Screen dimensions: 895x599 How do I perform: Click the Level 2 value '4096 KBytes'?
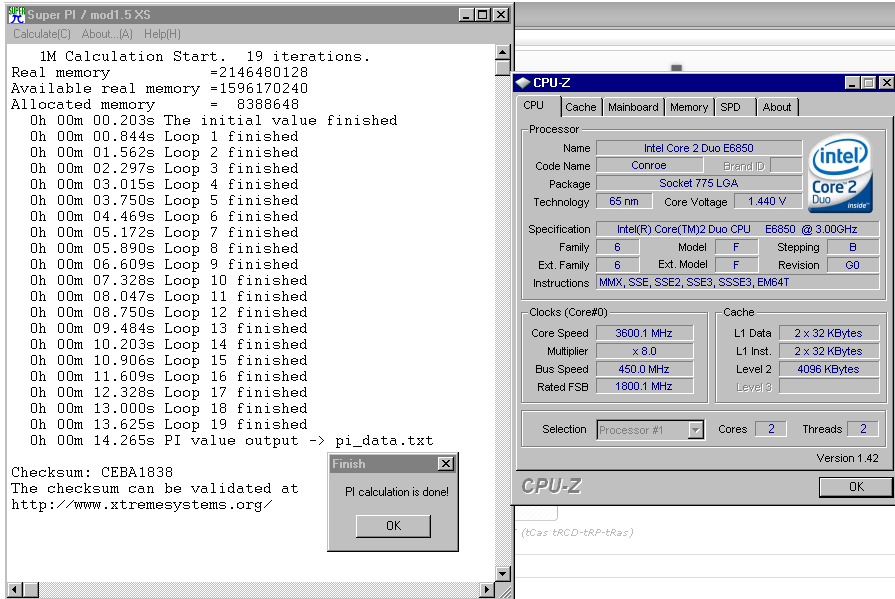828,369
